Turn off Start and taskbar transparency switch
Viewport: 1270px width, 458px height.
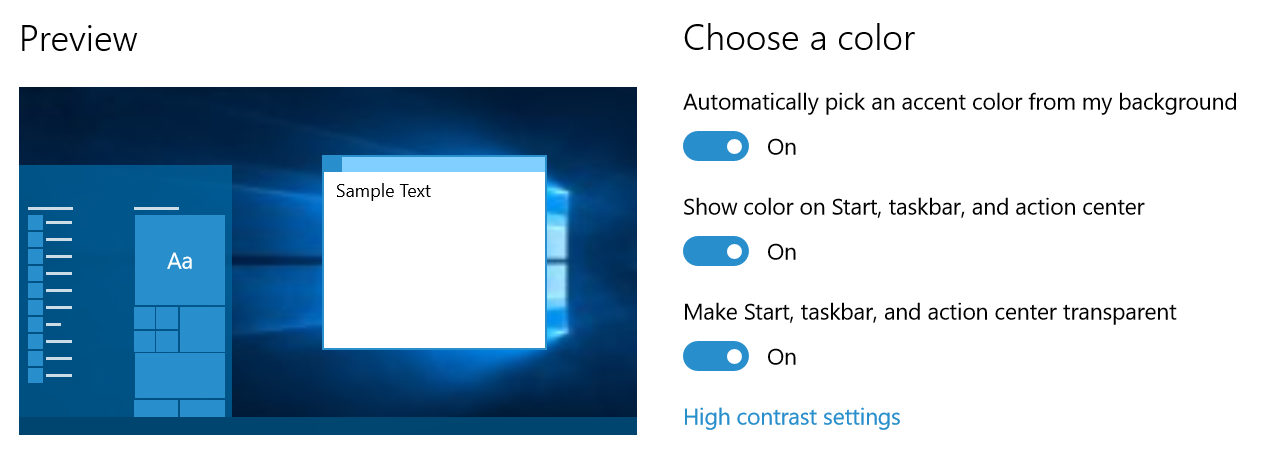715,356
